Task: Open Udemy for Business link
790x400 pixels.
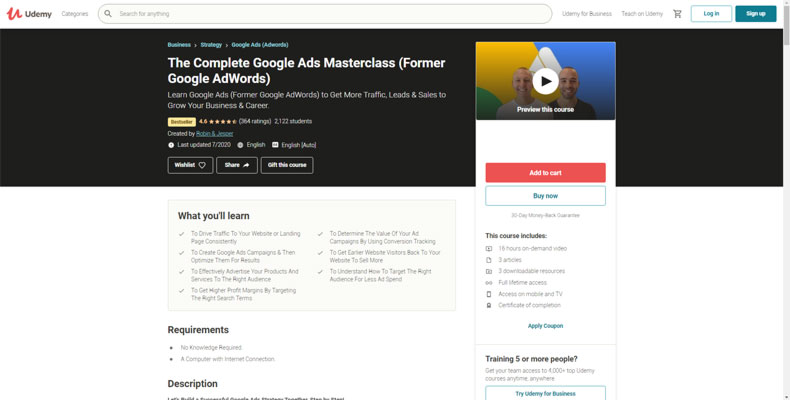Action: tap(586, 14)
